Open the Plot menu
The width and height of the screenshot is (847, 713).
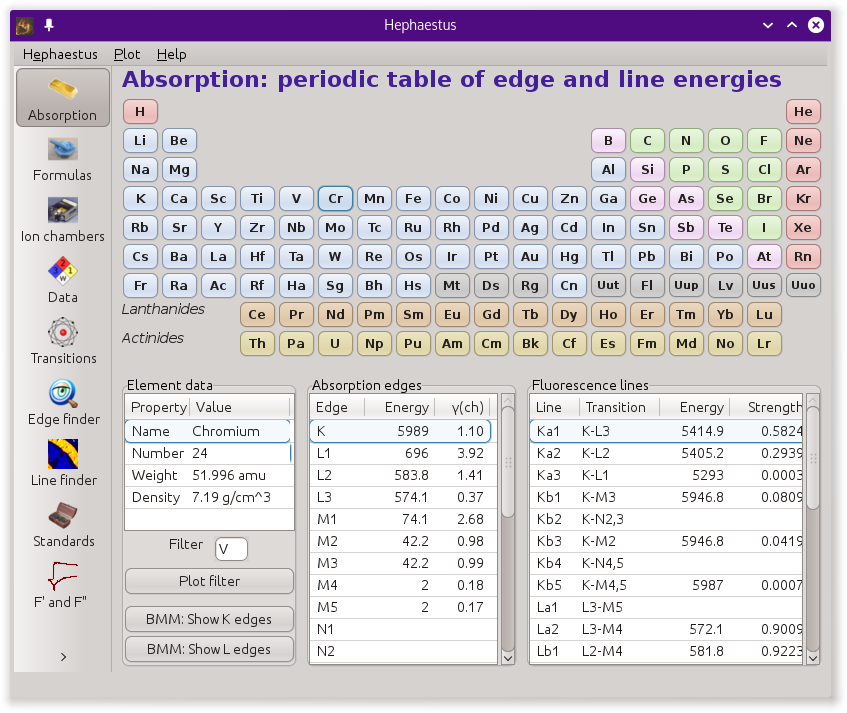(127, 54)
